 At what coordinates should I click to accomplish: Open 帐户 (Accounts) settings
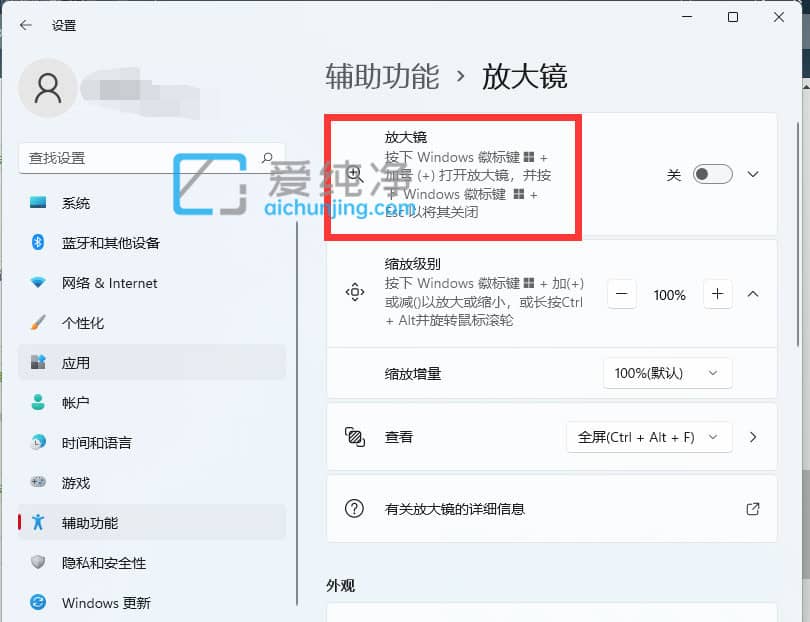[x=40, y=403]
